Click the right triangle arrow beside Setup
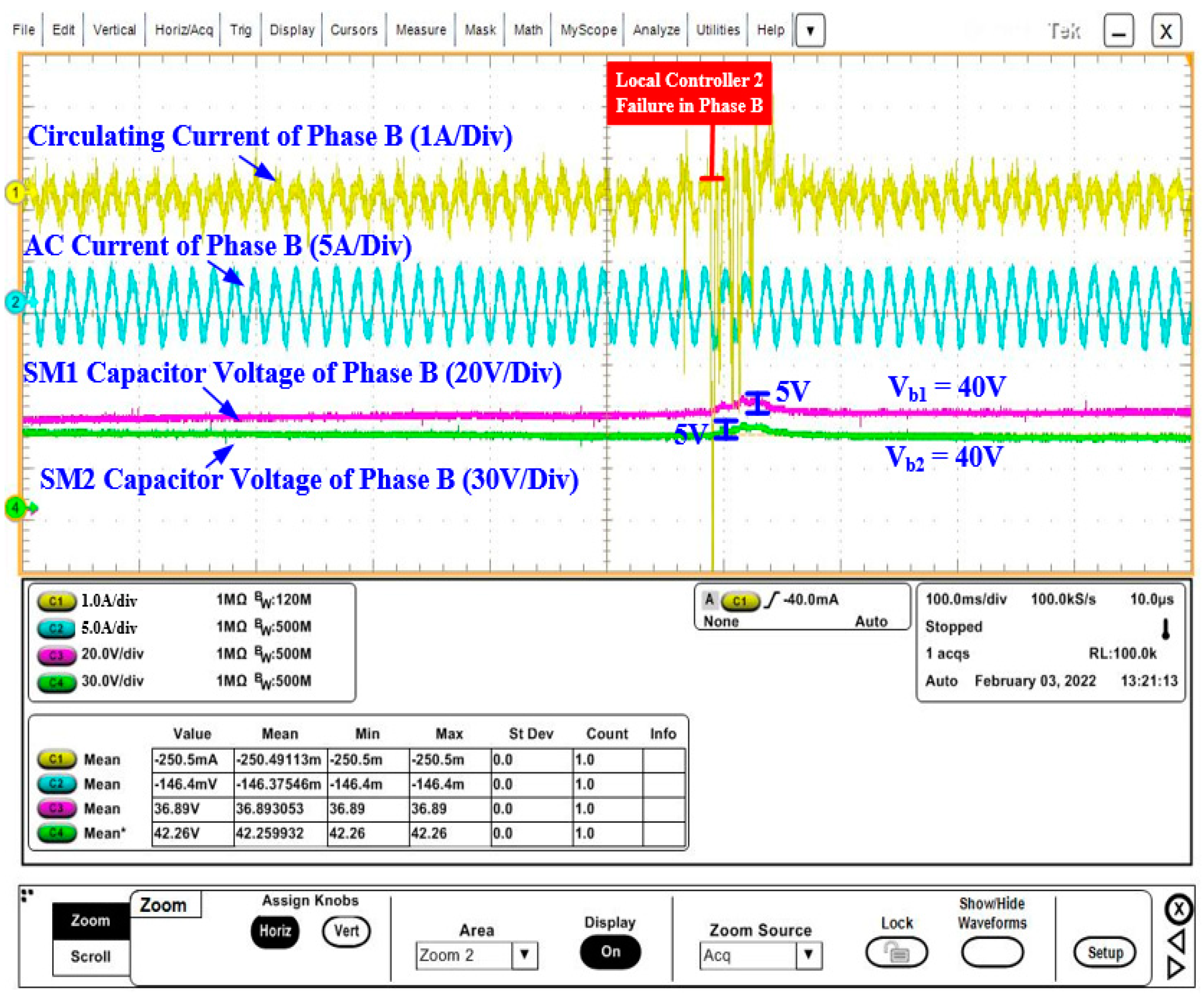Screen dimensions: 1204x994 click(x=1175, y=968)
